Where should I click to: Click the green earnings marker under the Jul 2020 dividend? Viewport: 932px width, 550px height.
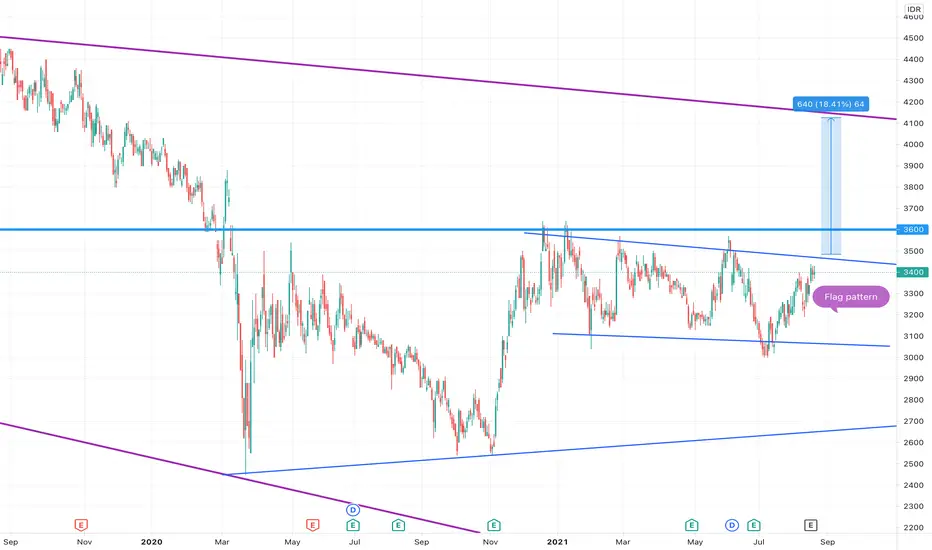click(x=353, y=525)
